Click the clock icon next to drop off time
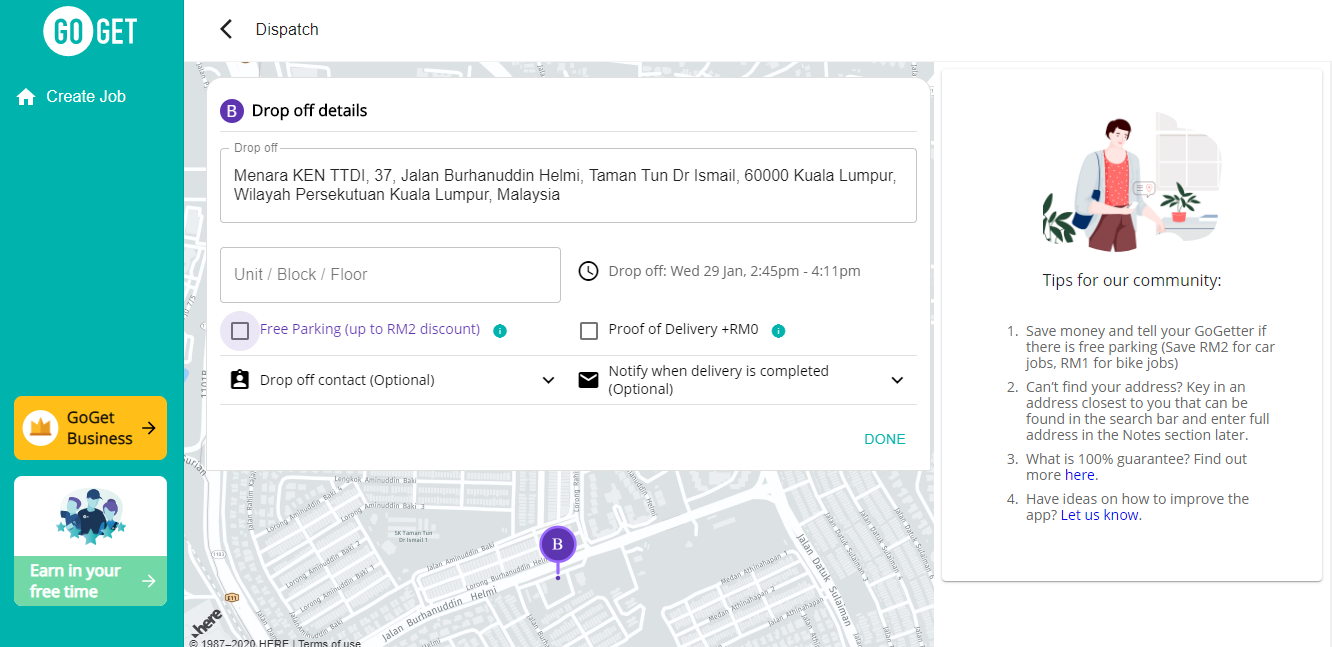 (x=589, y=271)
